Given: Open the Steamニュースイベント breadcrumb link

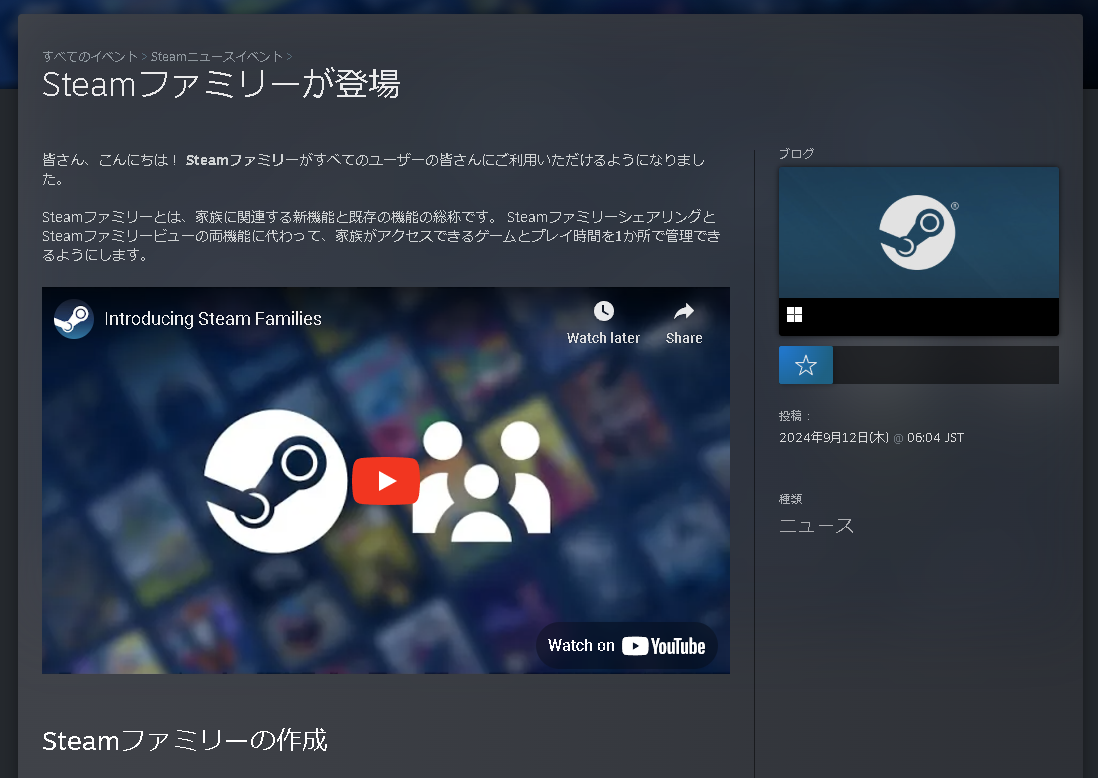Looking at the screenshot, I should pos(215,56).
